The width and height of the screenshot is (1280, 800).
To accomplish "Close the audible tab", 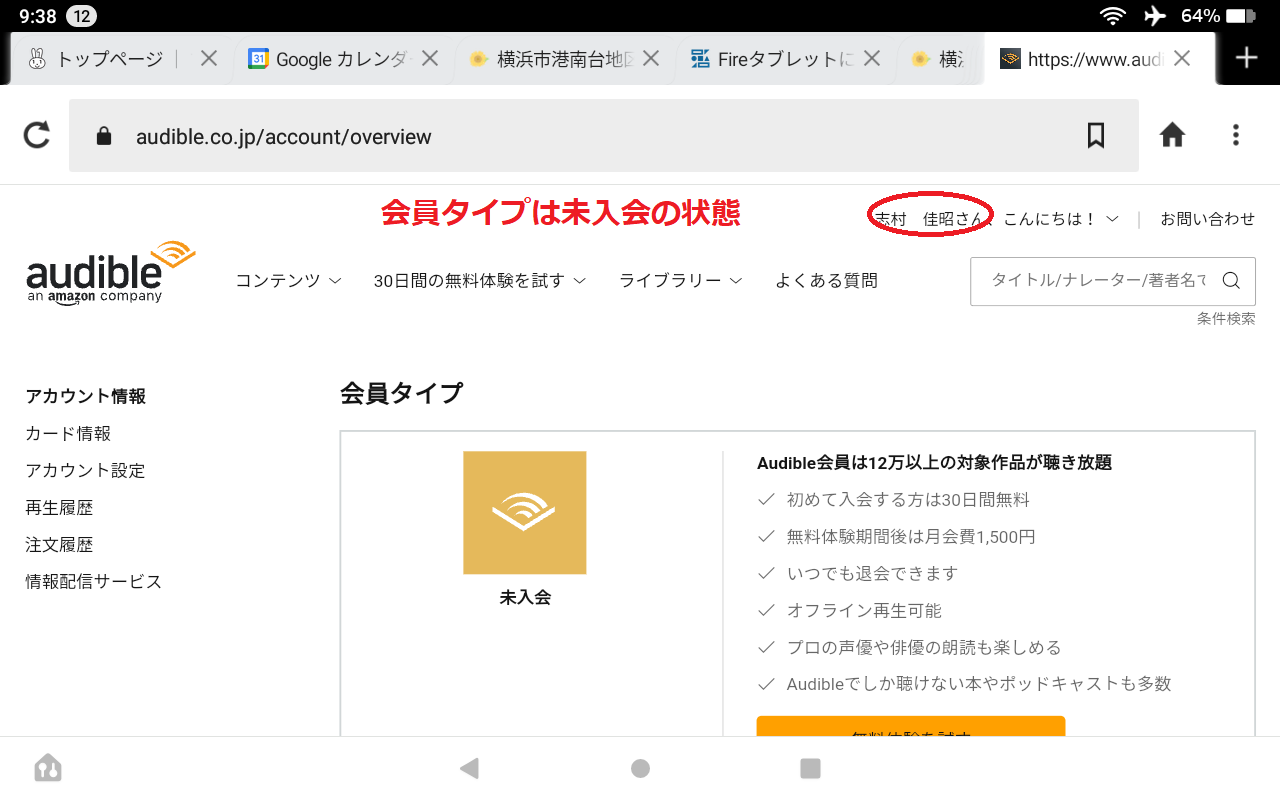I will click(1182, 59).
